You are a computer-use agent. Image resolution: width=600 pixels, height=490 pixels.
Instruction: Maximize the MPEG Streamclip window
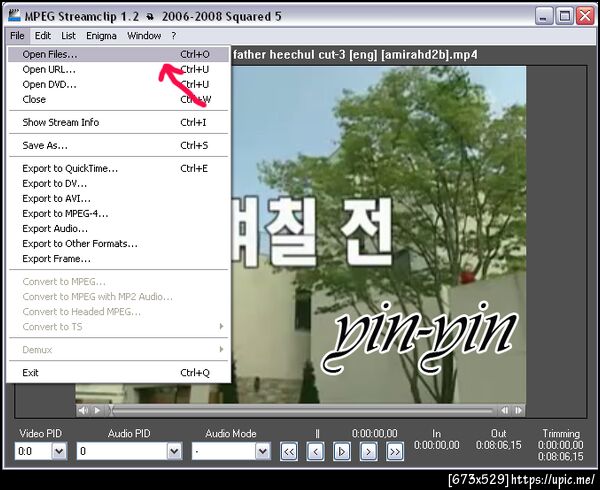click(x=565, y=16)
